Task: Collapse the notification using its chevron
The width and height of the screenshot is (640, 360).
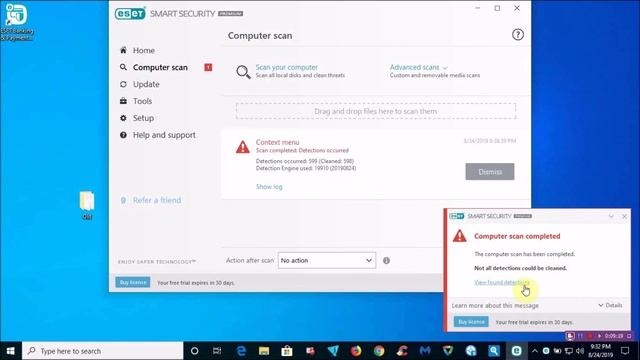Action: pyautogui.click(x=611, y=216)
